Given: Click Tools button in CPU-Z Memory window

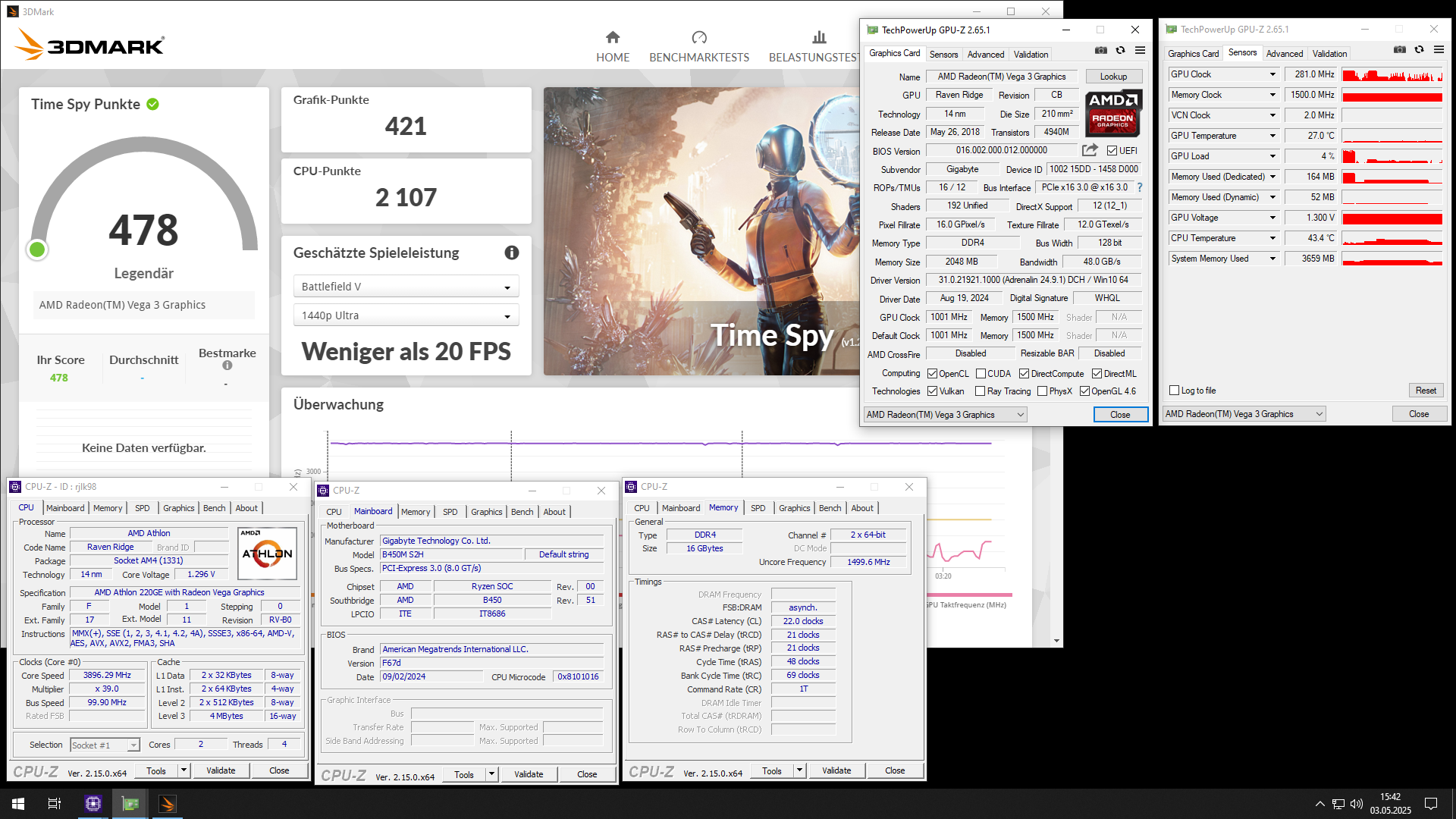Looking at the screenshot, I should click(772, 771).
